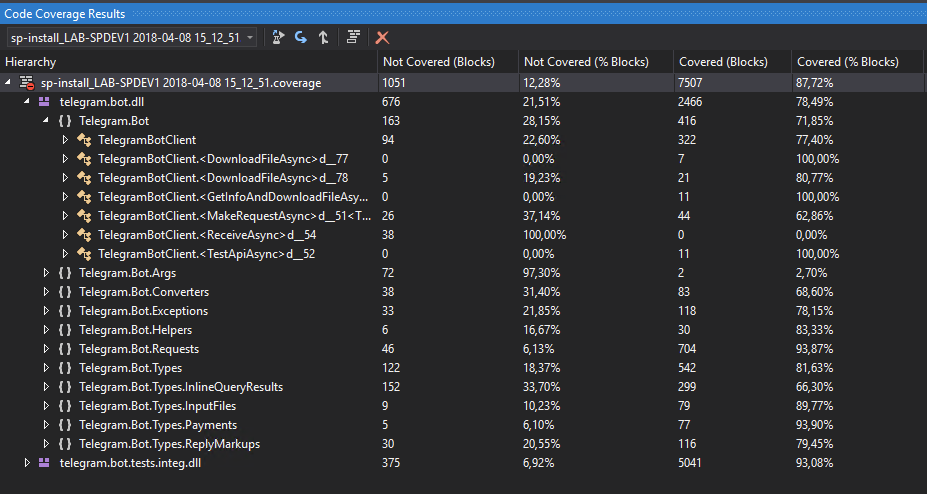Screen dimensions: 927x494
Task: Click the Merge Results up-arrow icon
Action: coord(323,37)
